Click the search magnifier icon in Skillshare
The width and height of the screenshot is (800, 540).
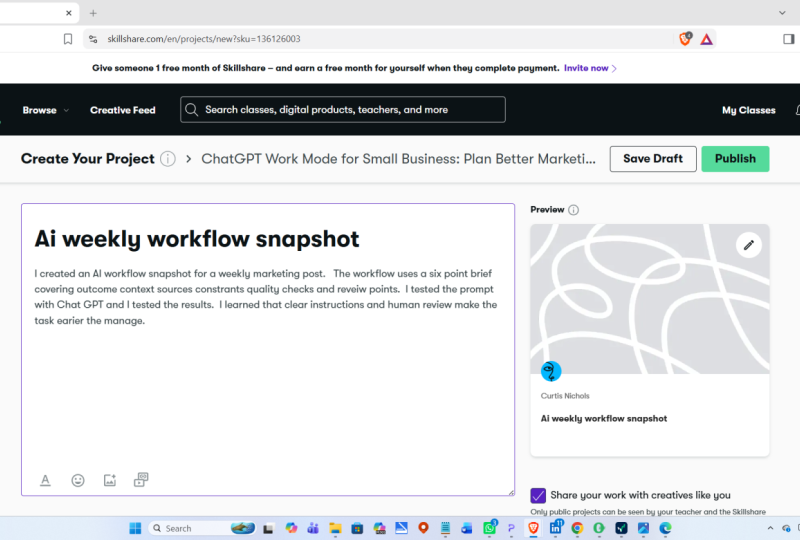point(191,110)
